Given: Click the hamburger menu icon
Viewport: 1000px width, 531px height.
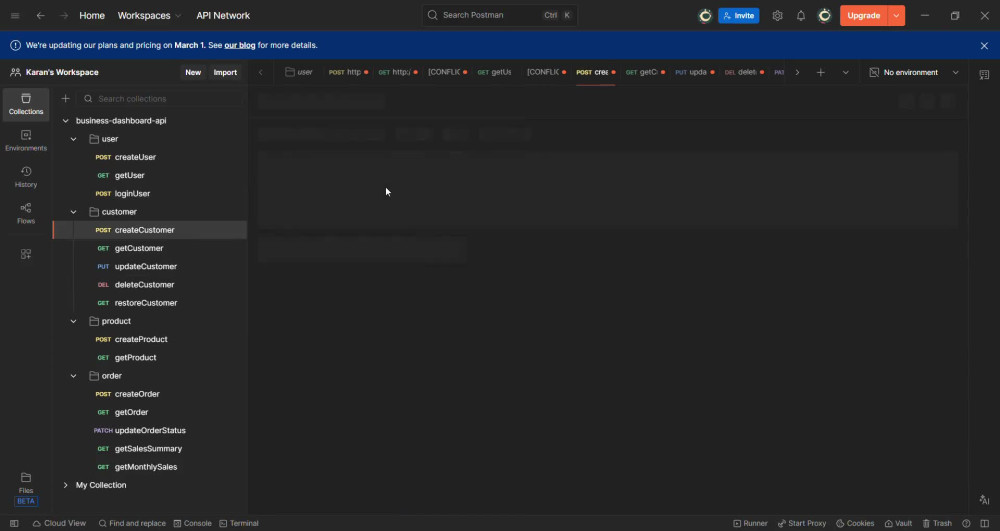Looking at the screenshot, I should (15, 15).
